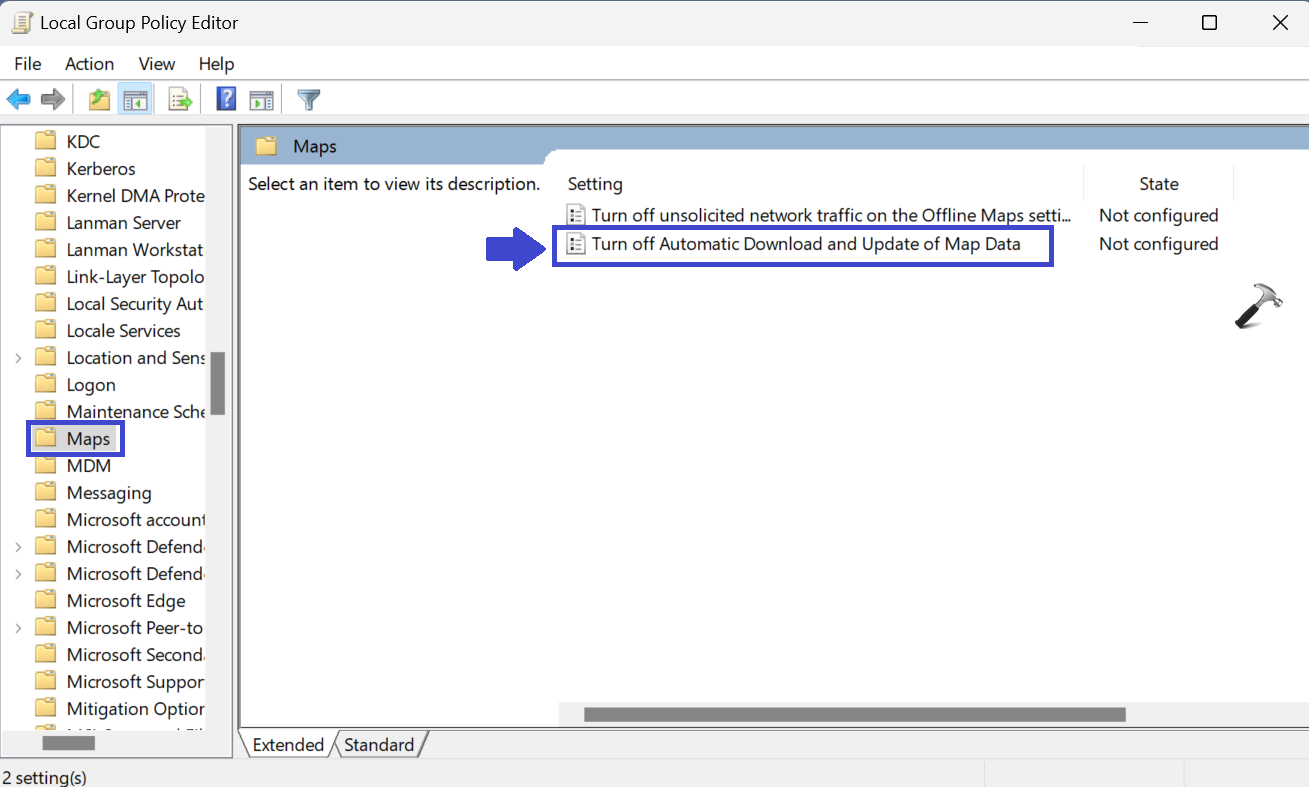
Task: Open the Action menu
Action: [89, 64]
